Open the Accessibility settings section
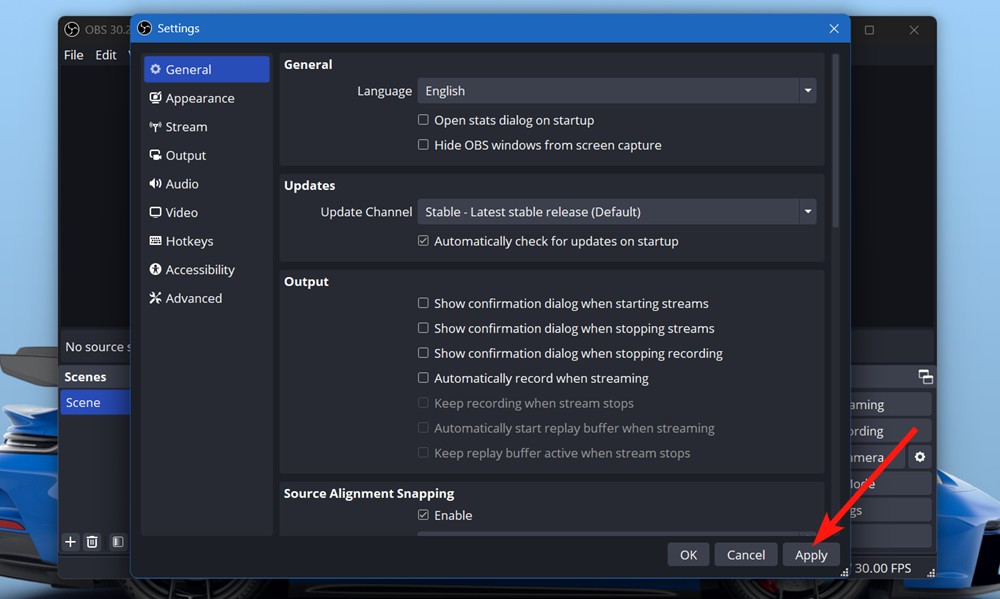Image resolution: width=1000 pixels, height=599 pixels. [x=200, y=269]
